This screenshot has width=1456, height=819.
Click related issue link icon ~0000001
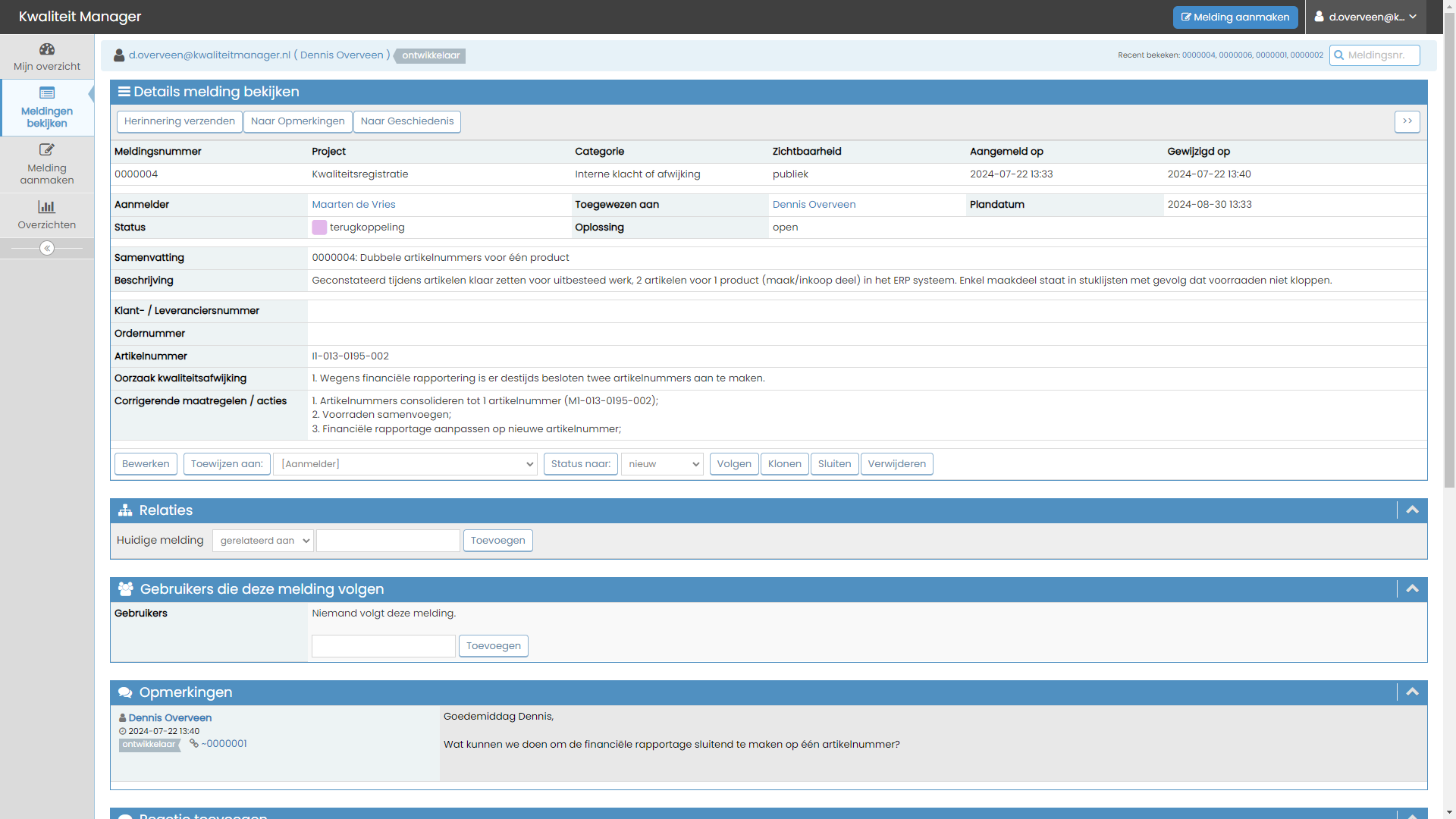[x=194, y=744]
